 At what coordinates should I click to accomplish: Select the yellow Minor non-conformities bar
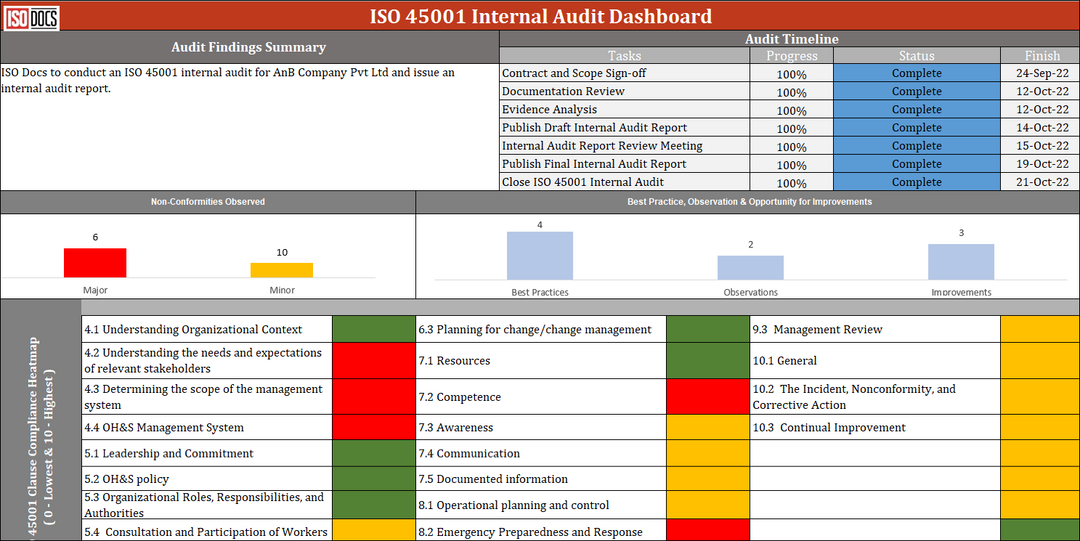(x=281, y=270)
